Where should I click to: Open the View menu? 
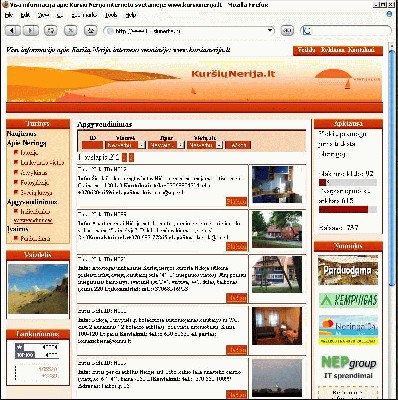(x=43, y=15)
